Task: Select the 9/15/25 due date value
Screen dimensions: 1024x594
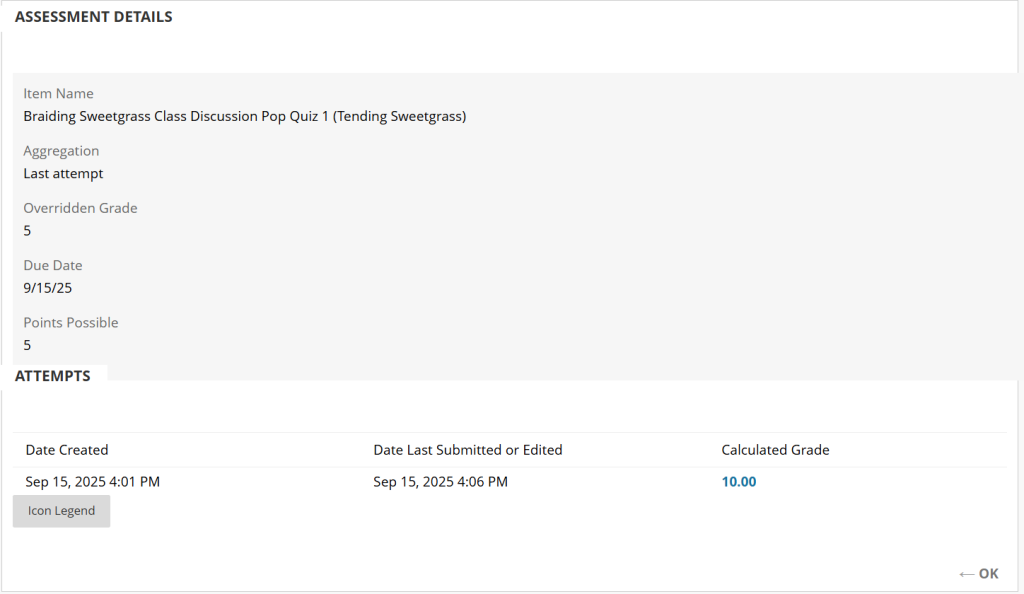Action: click(48, 288)
